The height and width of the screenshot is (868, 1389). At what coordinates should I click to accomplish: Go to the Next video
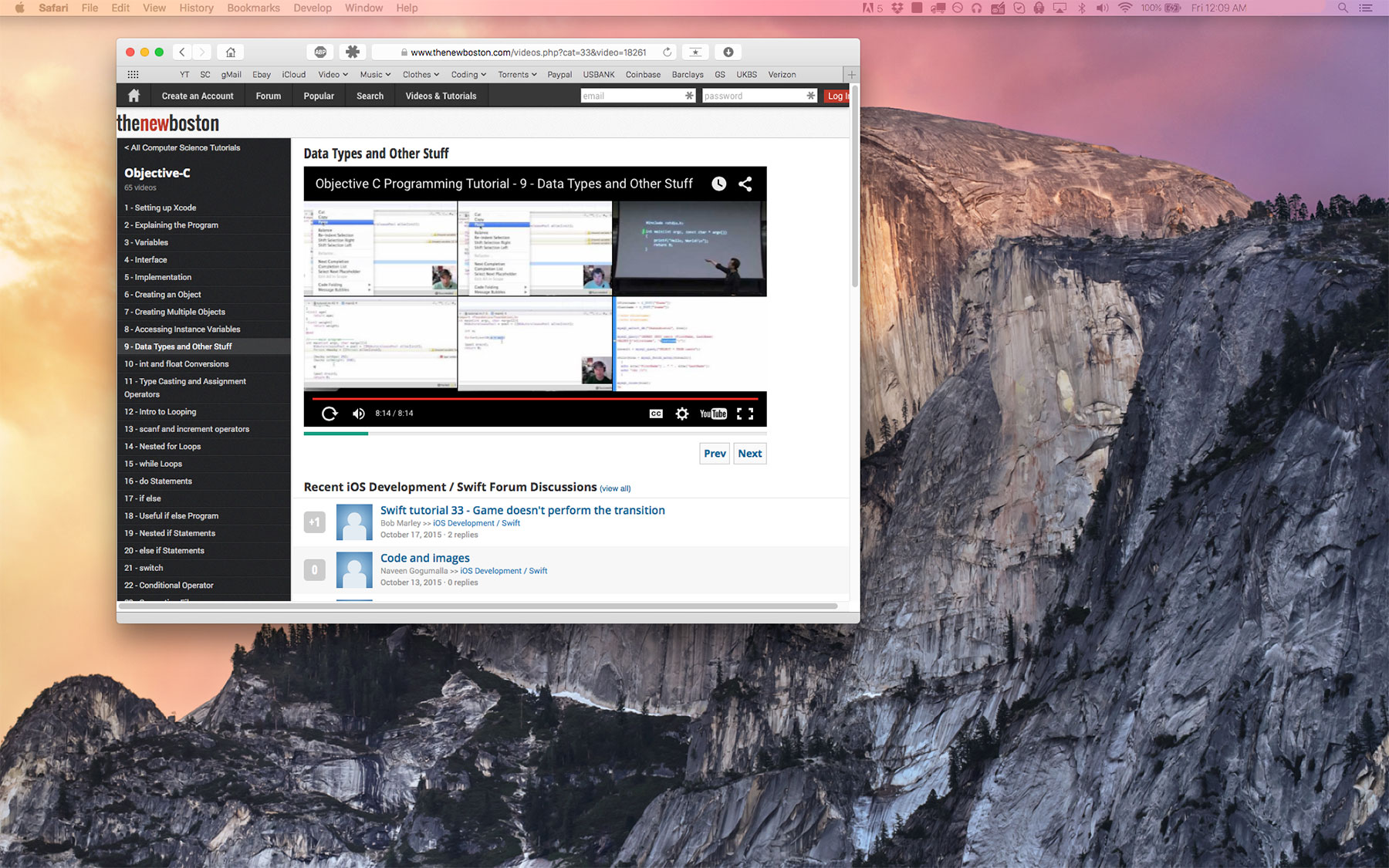(x=749, y=454)
